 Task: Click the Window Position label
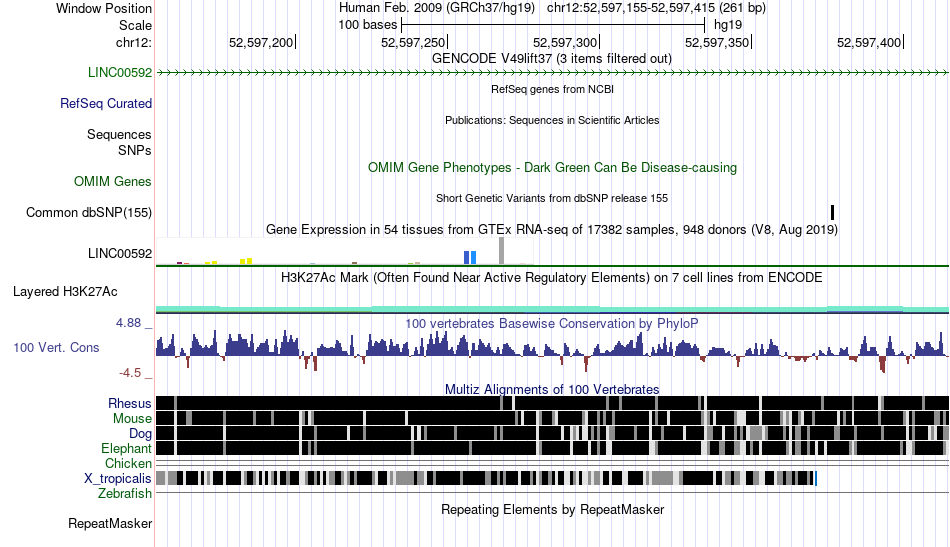pos(104,8)
